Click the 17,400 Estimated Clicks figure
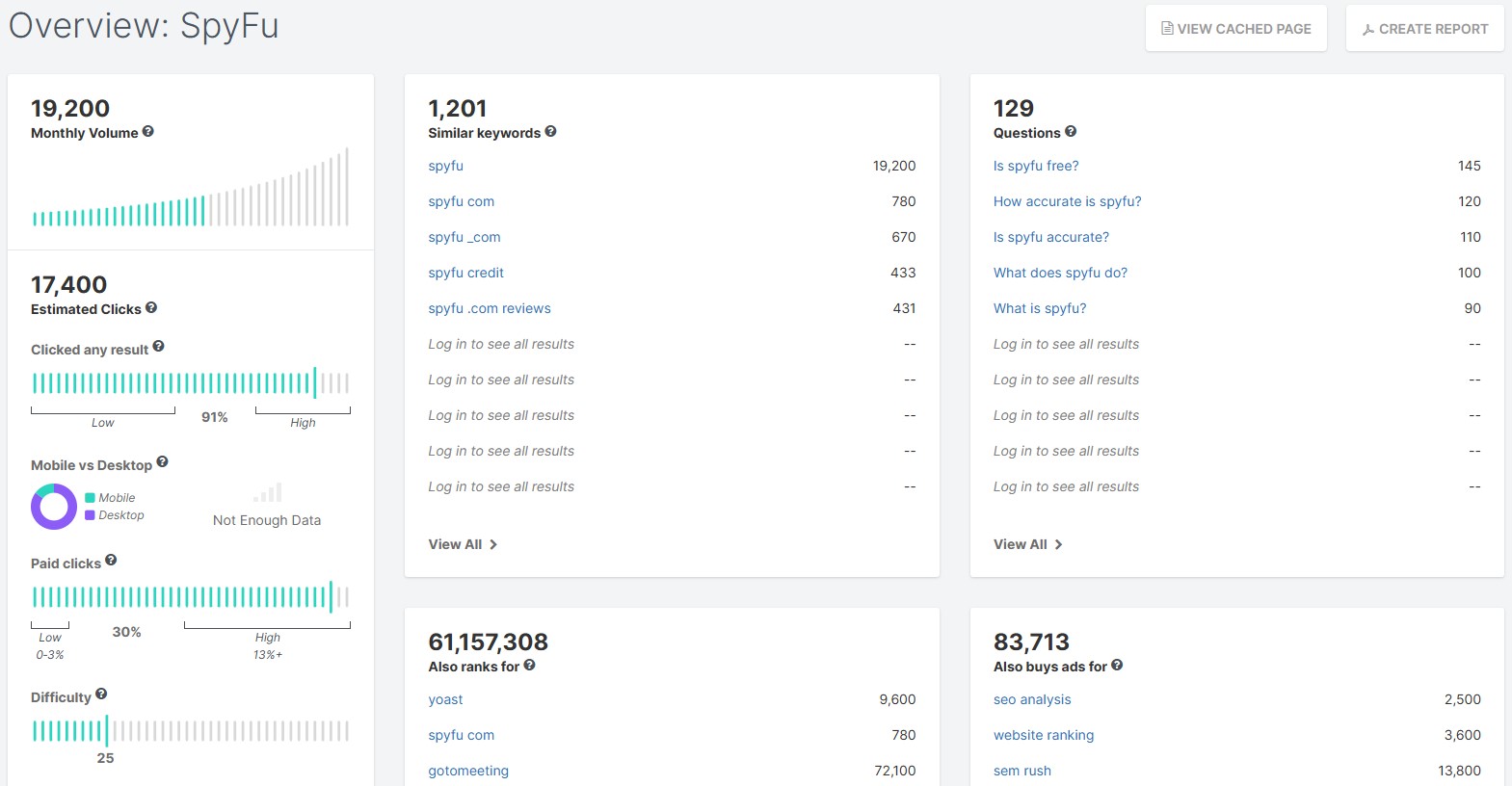The image size is (1512, 786). pyautogui.click(x=68, y=284)
